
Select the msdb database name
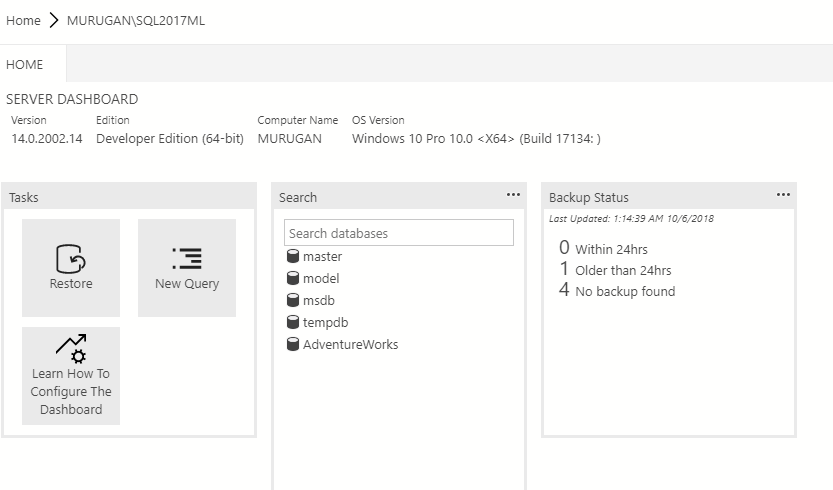pyautogui.click(x=319, y=301)
